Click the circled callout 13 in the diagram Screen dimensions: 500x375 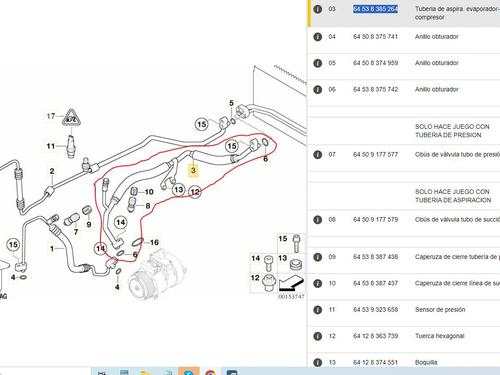click(x=179, y=190)
